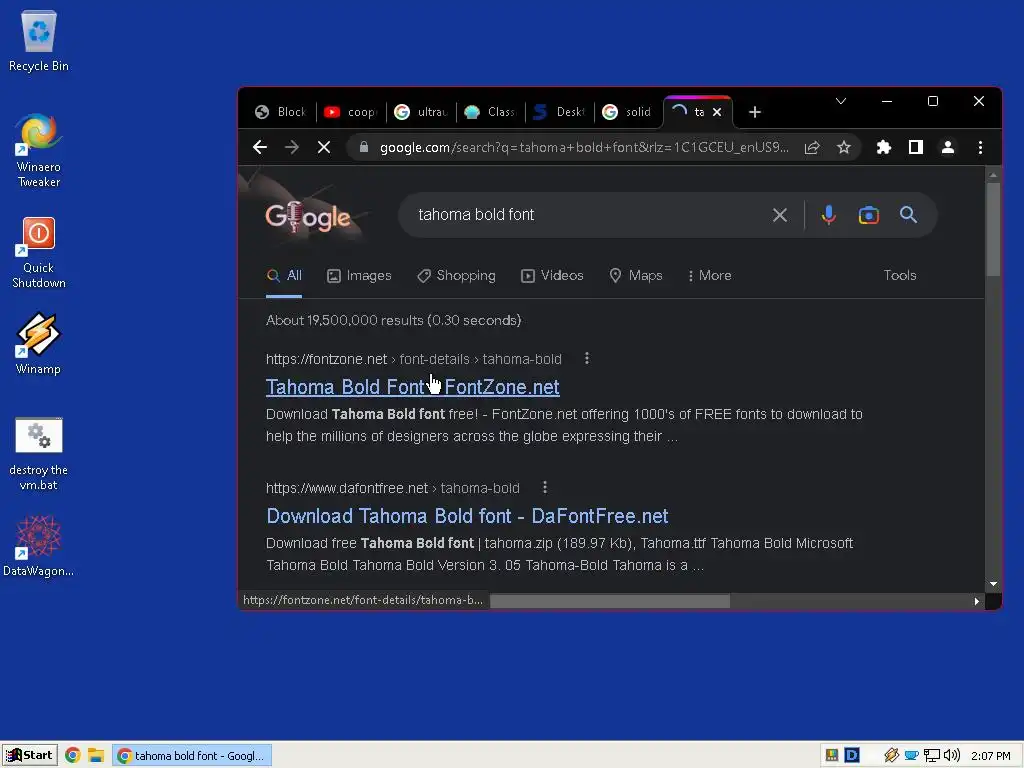1024x768 pixels.
Task: Select the Winamp desktop shortcut
Action: point(39,344)
